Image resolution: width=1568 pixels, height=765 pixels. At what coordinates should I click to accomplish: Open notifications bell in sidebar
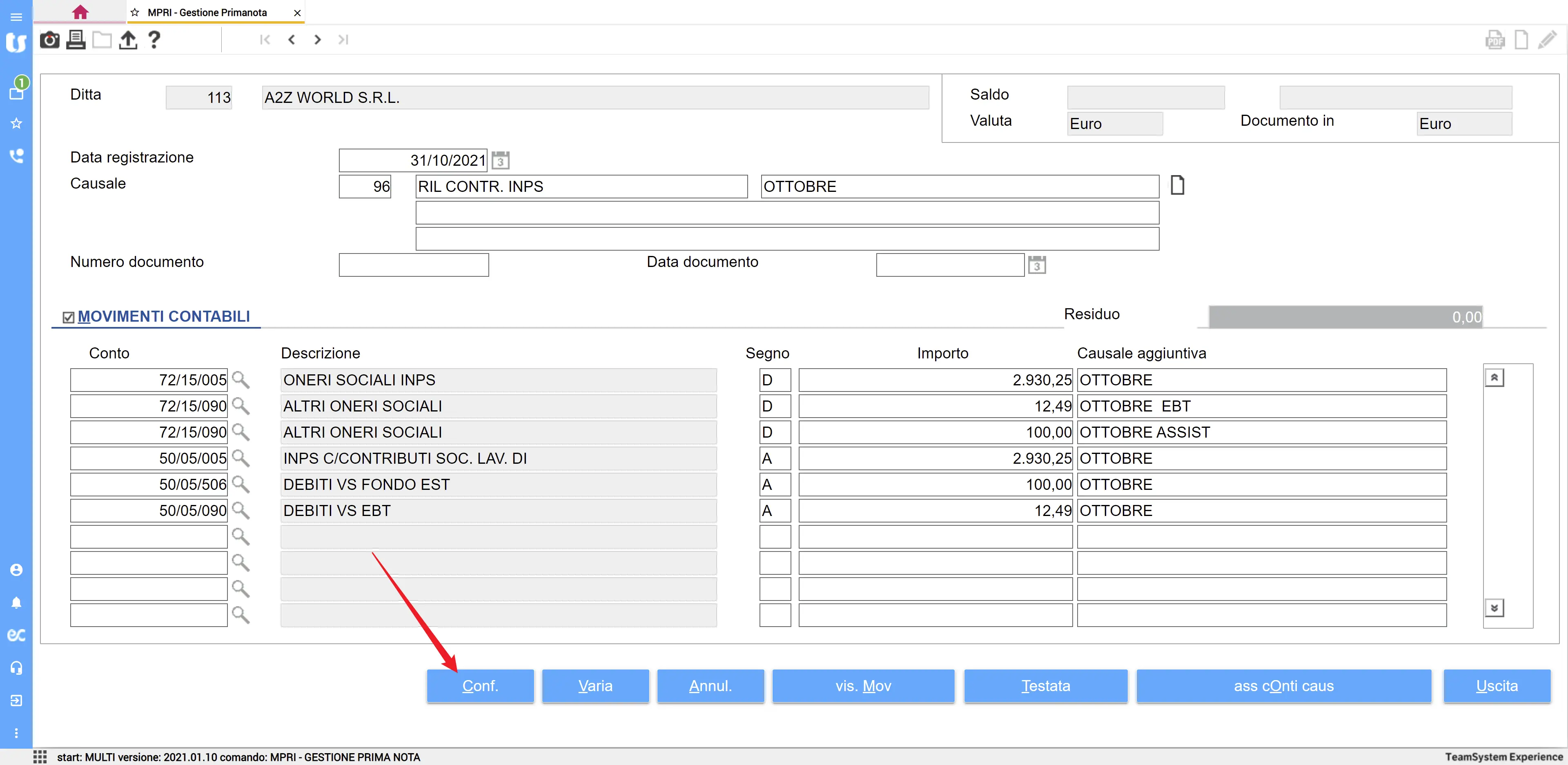(16, 603)
